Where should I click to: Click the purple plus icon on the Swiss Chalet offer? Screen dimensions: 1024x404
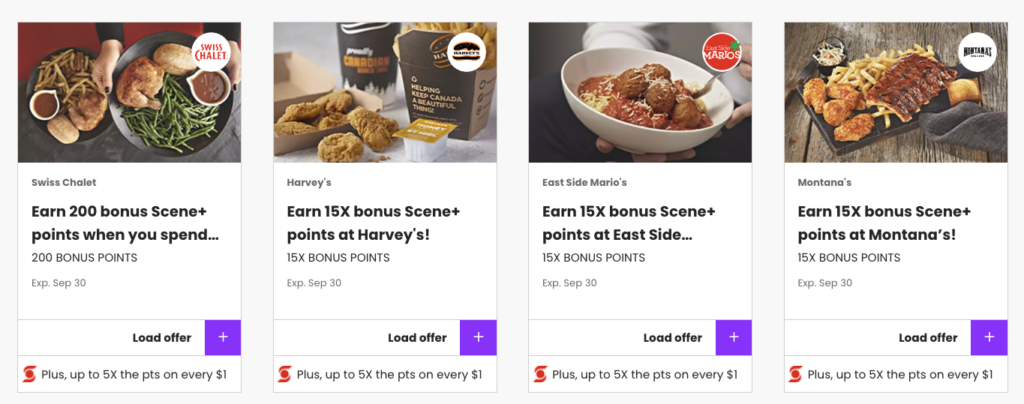tap(223, 337)
